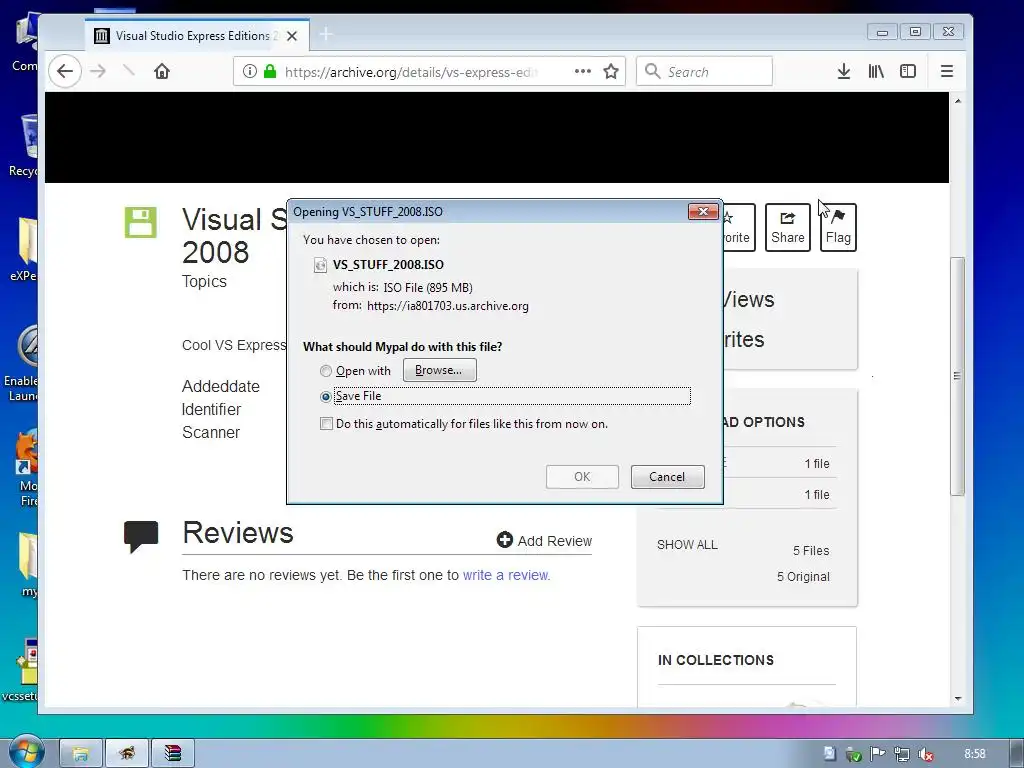Open the Library bookshelf icon
Image resolution: width=1024 pixels, height=768 pixels.
(x=876, y=71)
